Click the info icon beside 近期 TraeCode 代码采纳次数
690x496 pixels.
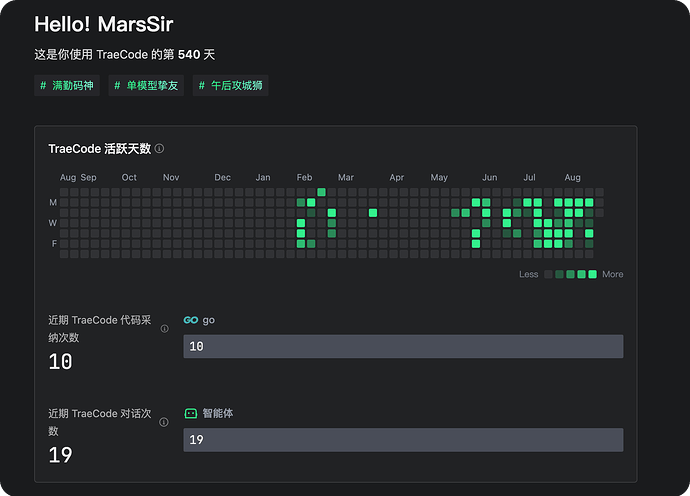click(164, 329)
